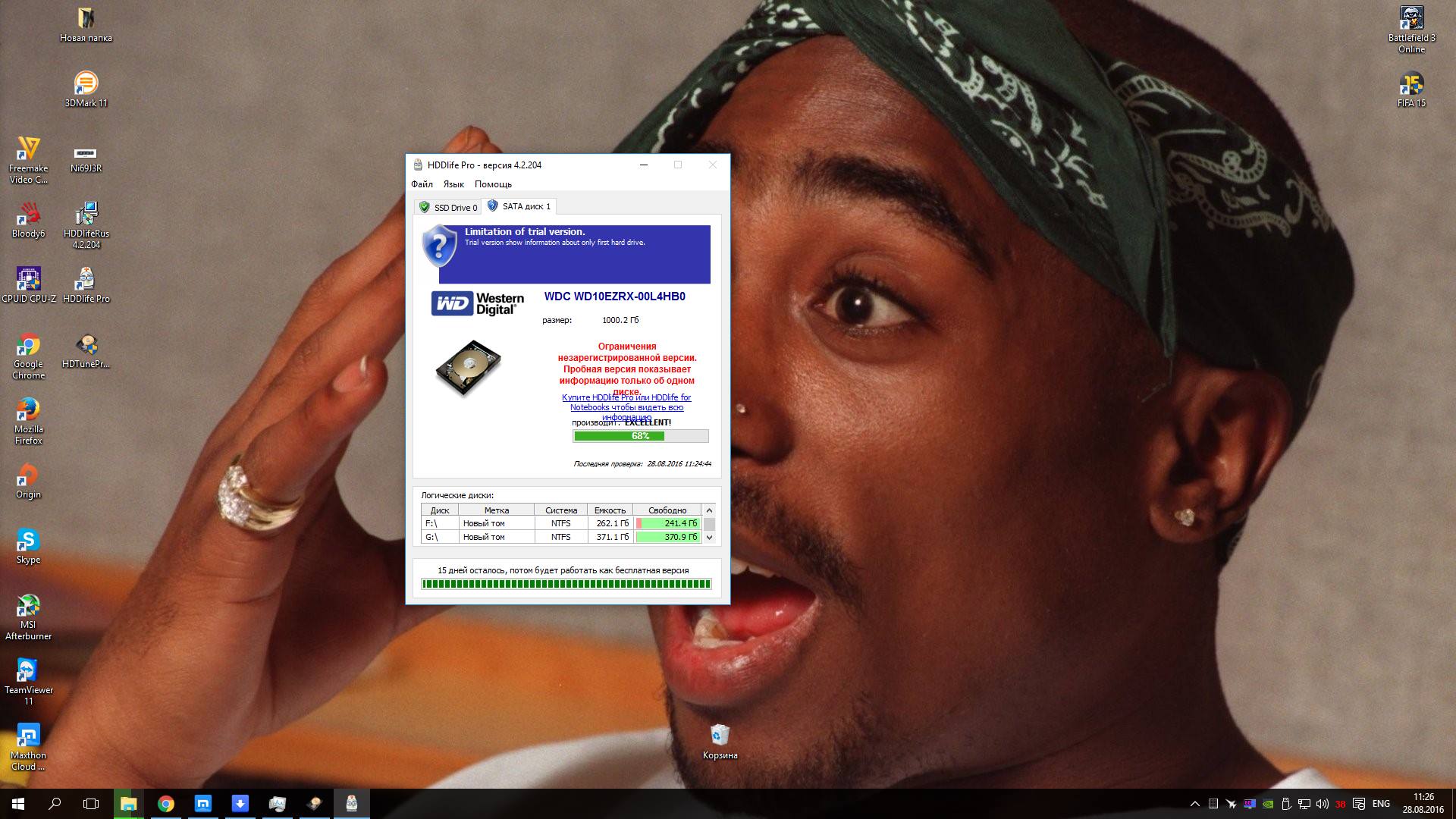Select the SATA диск 1 tab
1456x819 pixels.
pyautogui.click(x=519, y=206)
